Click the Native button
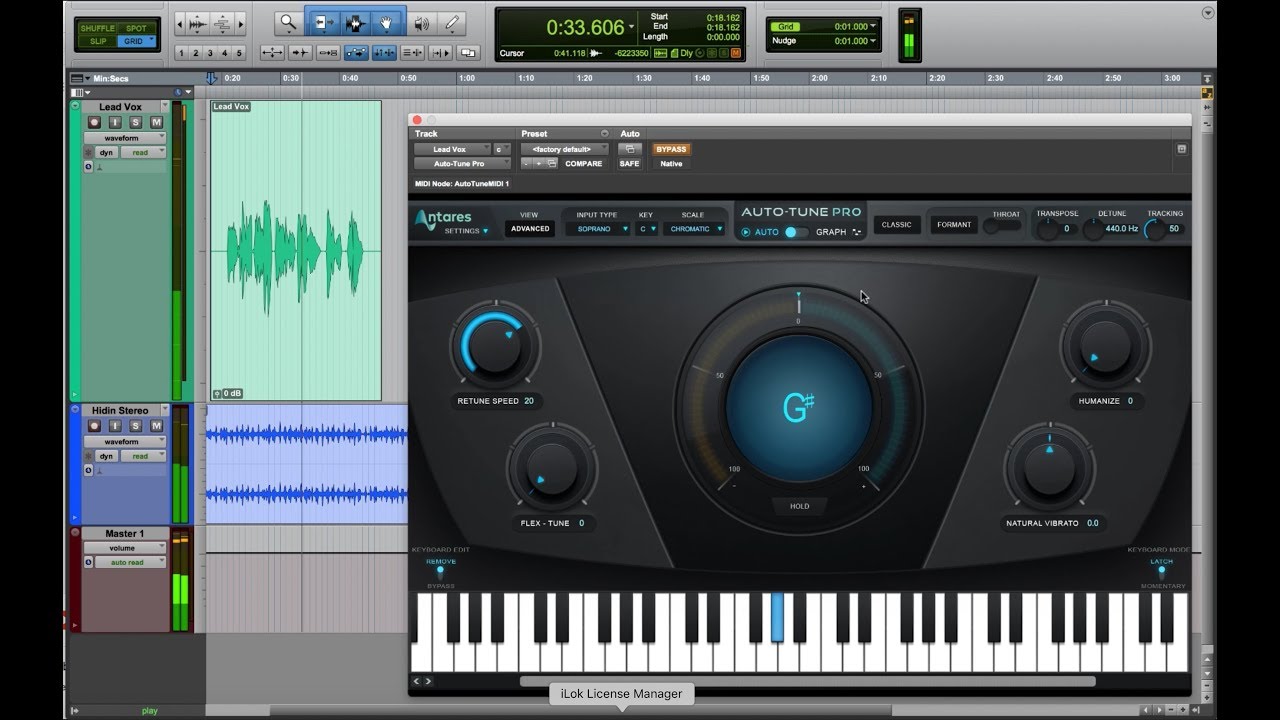This screenshot has height=720, width=1280. click(671, 164)
